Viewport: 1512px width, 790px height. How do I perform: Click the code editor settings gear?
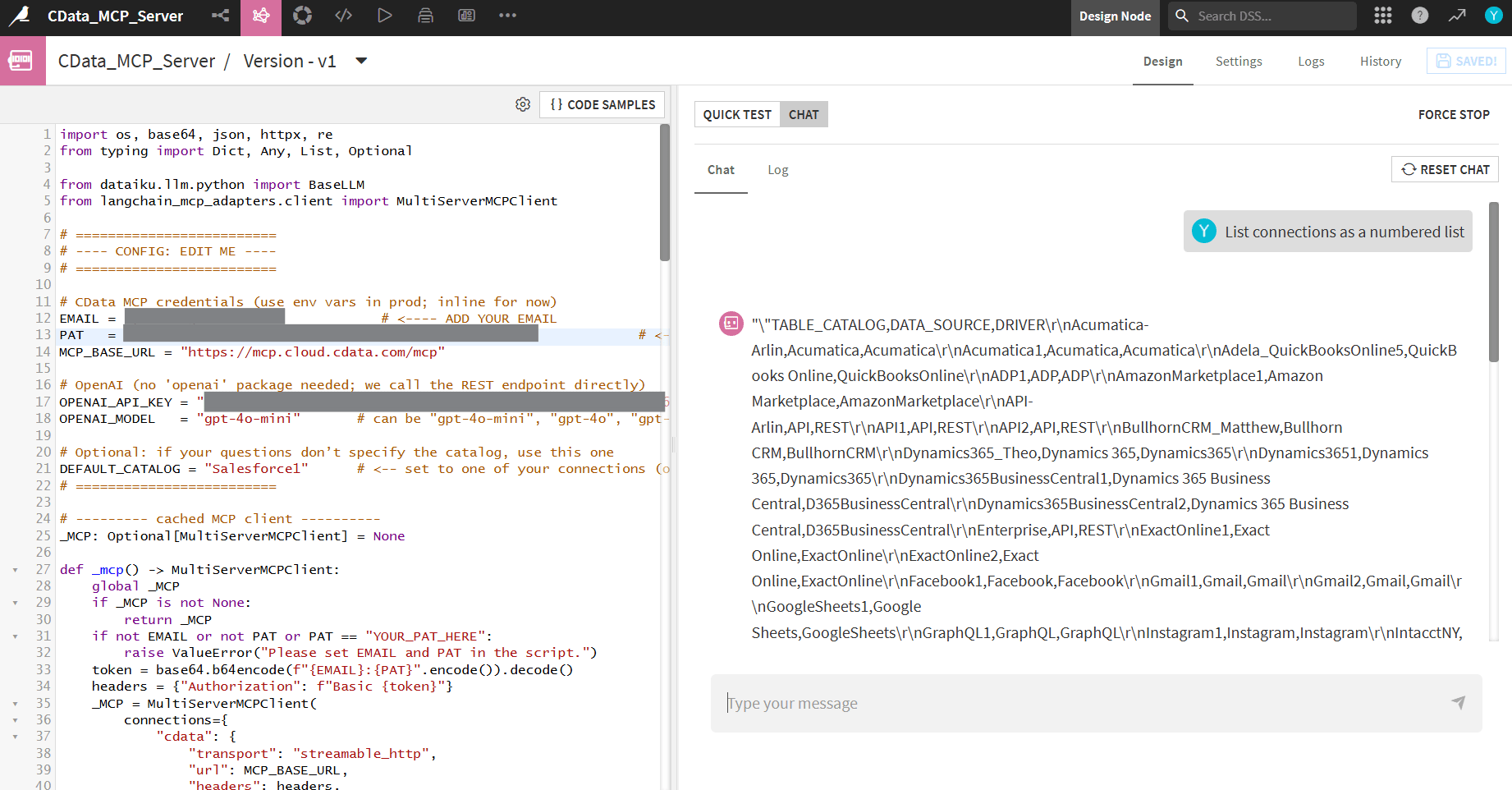coord(523,104)
